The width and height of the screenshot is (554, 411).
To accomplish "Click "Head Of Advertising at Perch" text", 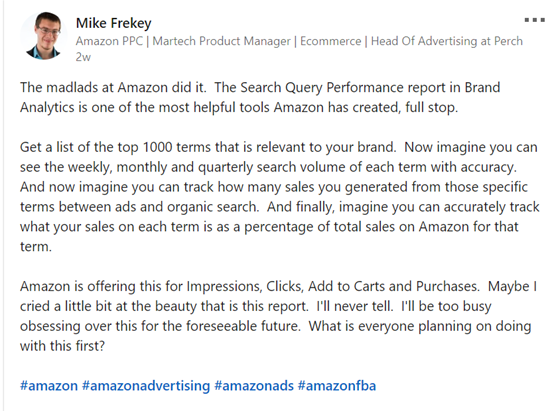I will [447, 41].
